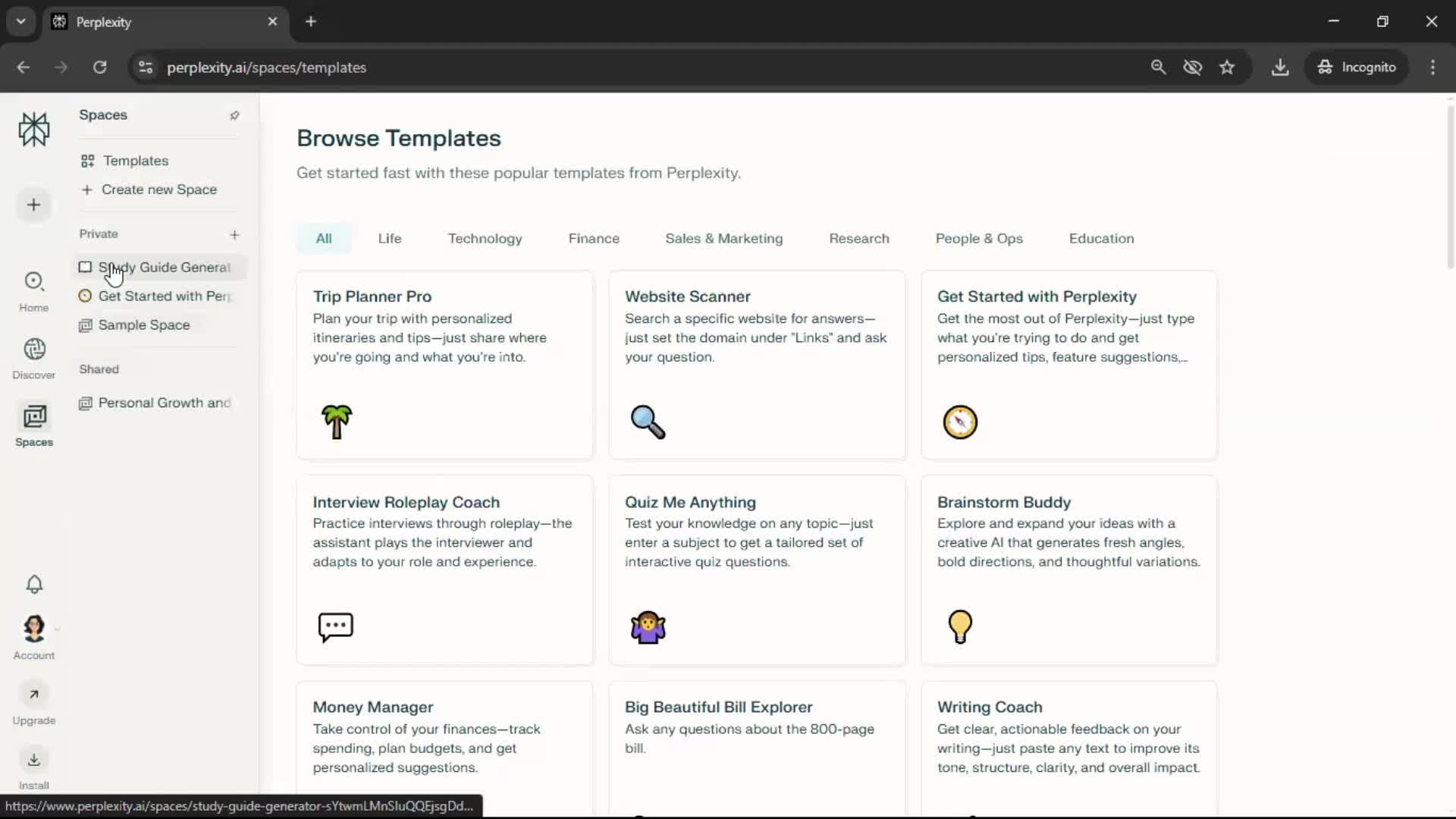
Task: Select the Technology category tab
Action: [x=485, y=238]
